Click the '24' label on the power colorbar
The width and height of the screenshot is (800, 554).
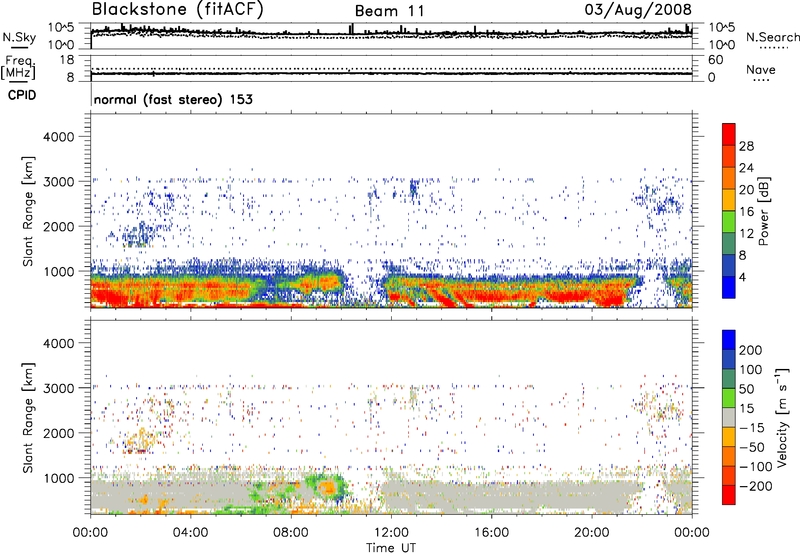(x=746, y=168)
